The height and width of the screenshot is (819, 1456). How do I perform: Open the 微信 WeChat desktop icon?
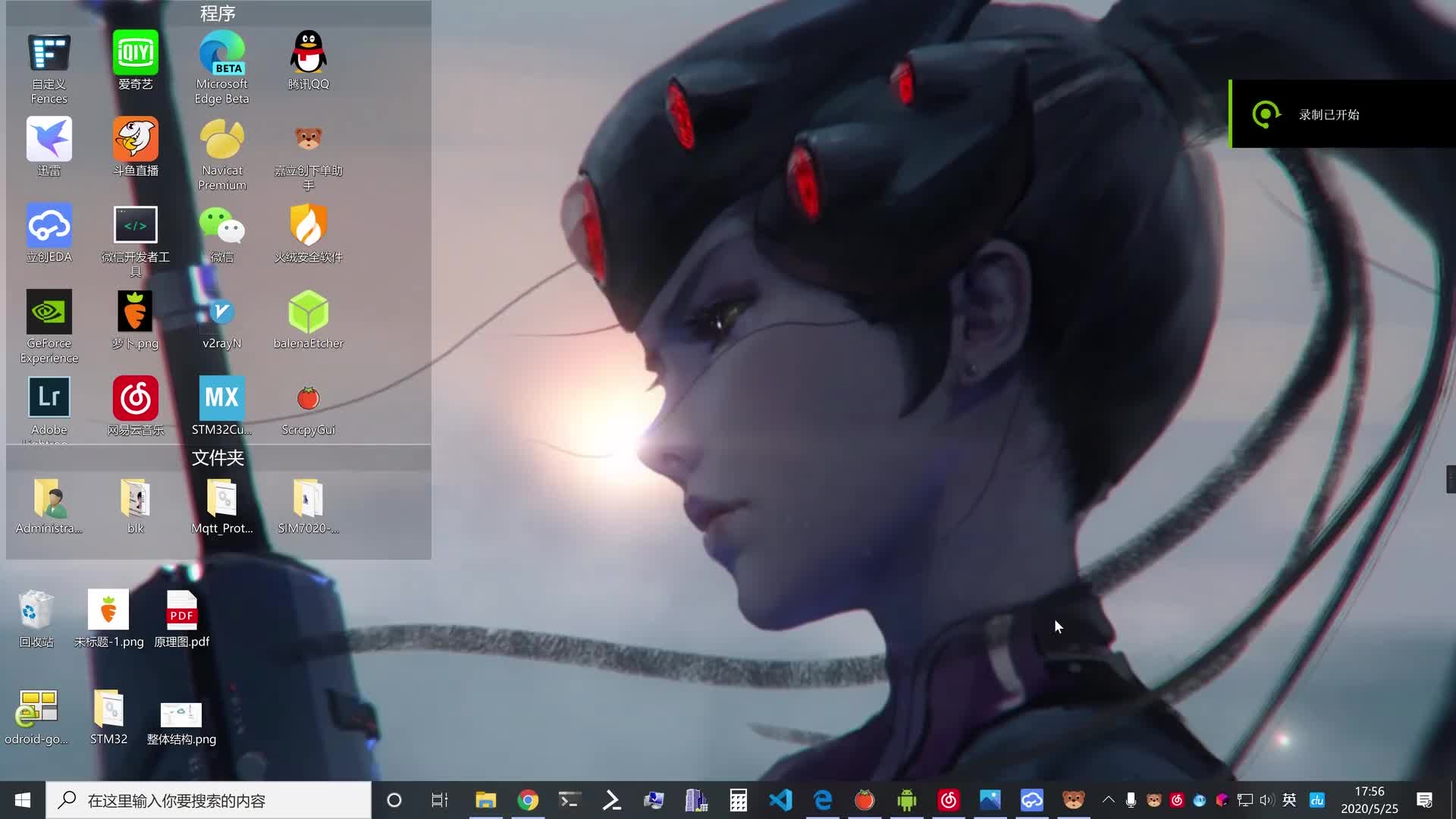tap(222, 234)
